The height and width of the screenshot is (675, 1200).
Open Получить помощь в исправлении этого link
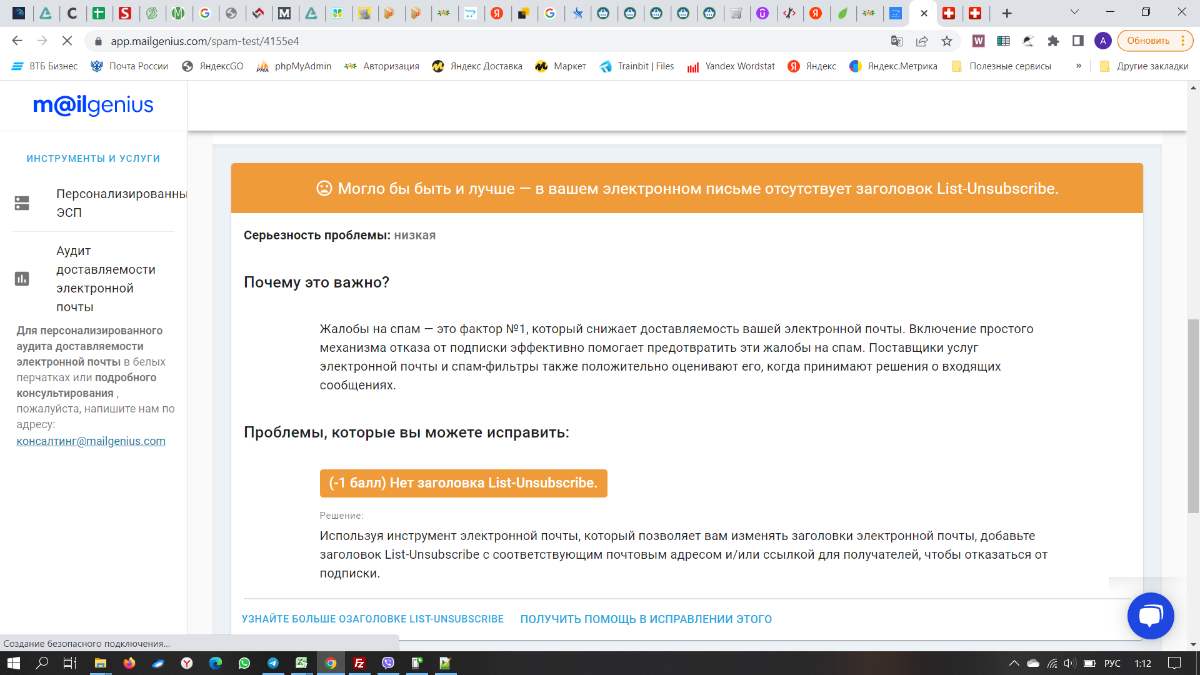click(645, 619)
